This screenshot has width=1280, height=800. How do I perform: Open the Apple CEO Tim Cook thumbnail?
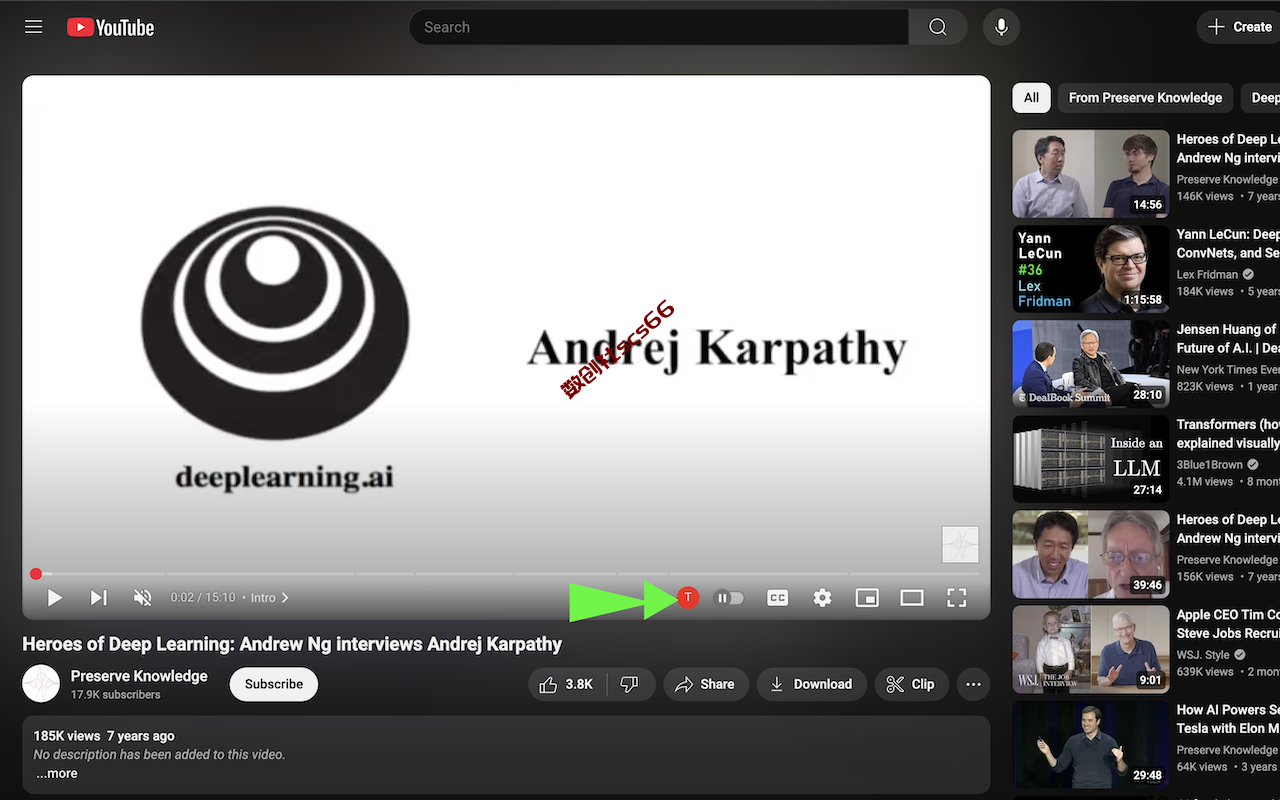click(1091, 649)
